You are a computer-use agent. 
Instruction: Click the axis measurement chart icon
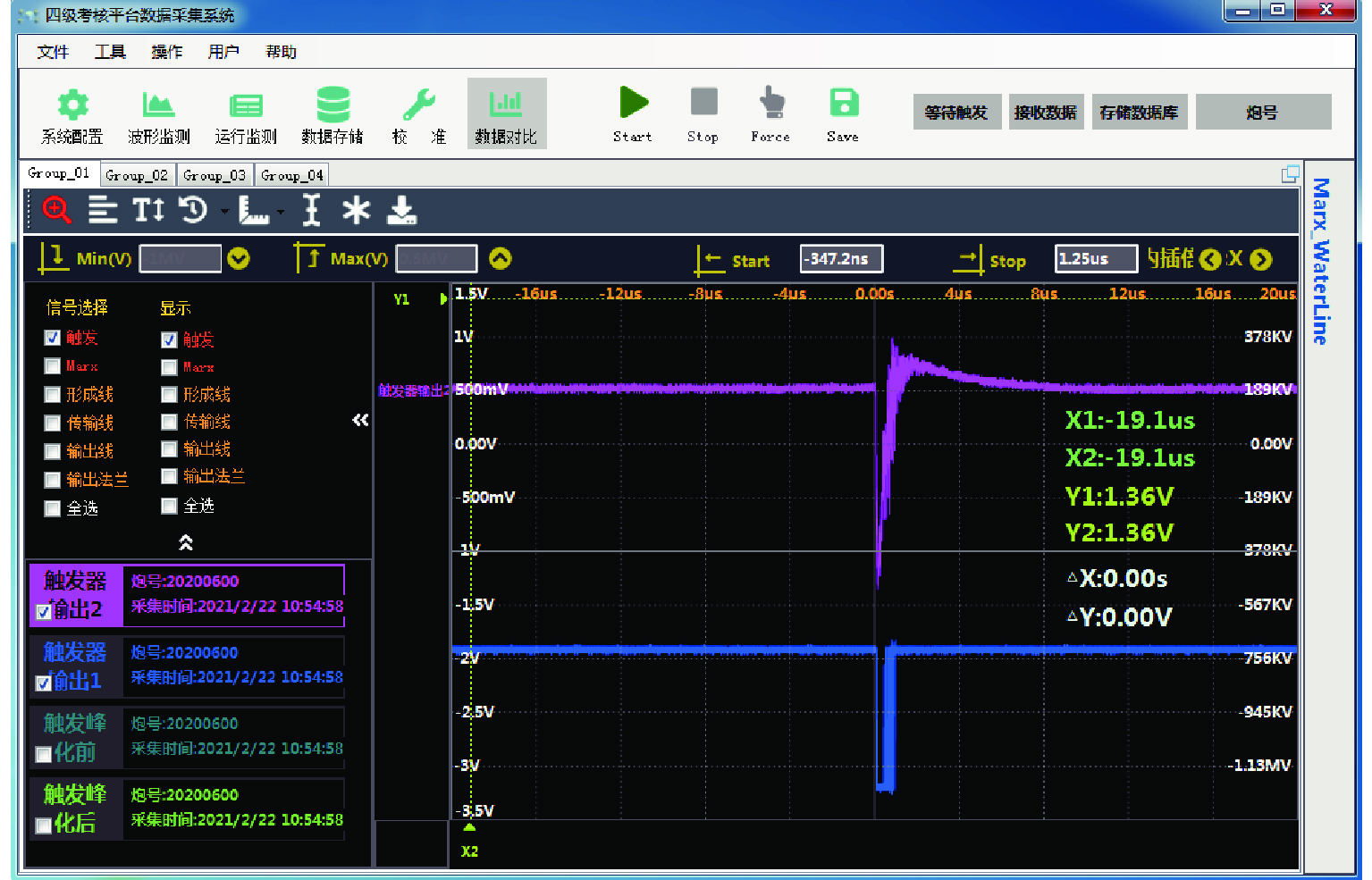click(254, 211)
